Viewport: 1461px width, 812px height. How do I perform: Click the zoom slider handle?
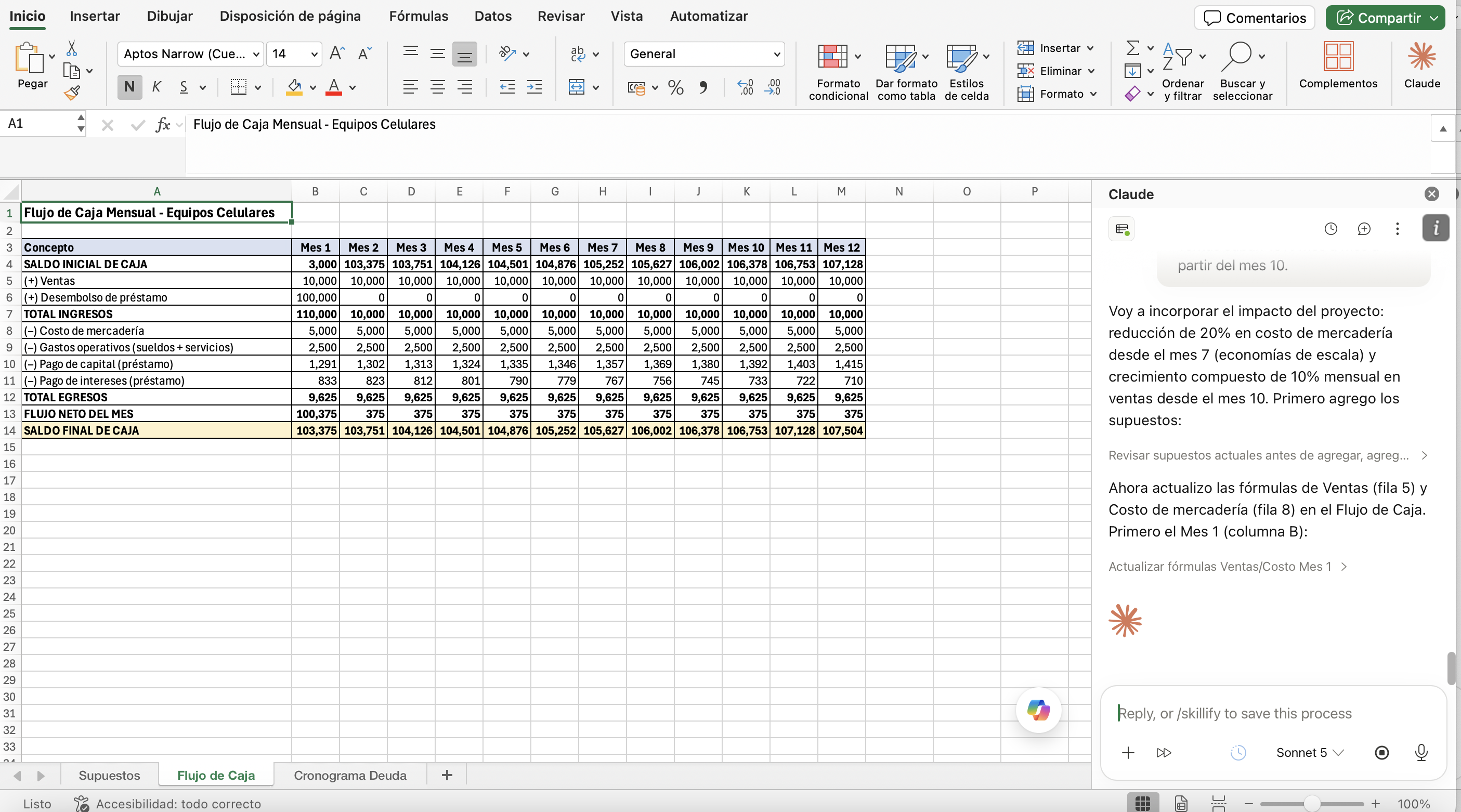1312,804
